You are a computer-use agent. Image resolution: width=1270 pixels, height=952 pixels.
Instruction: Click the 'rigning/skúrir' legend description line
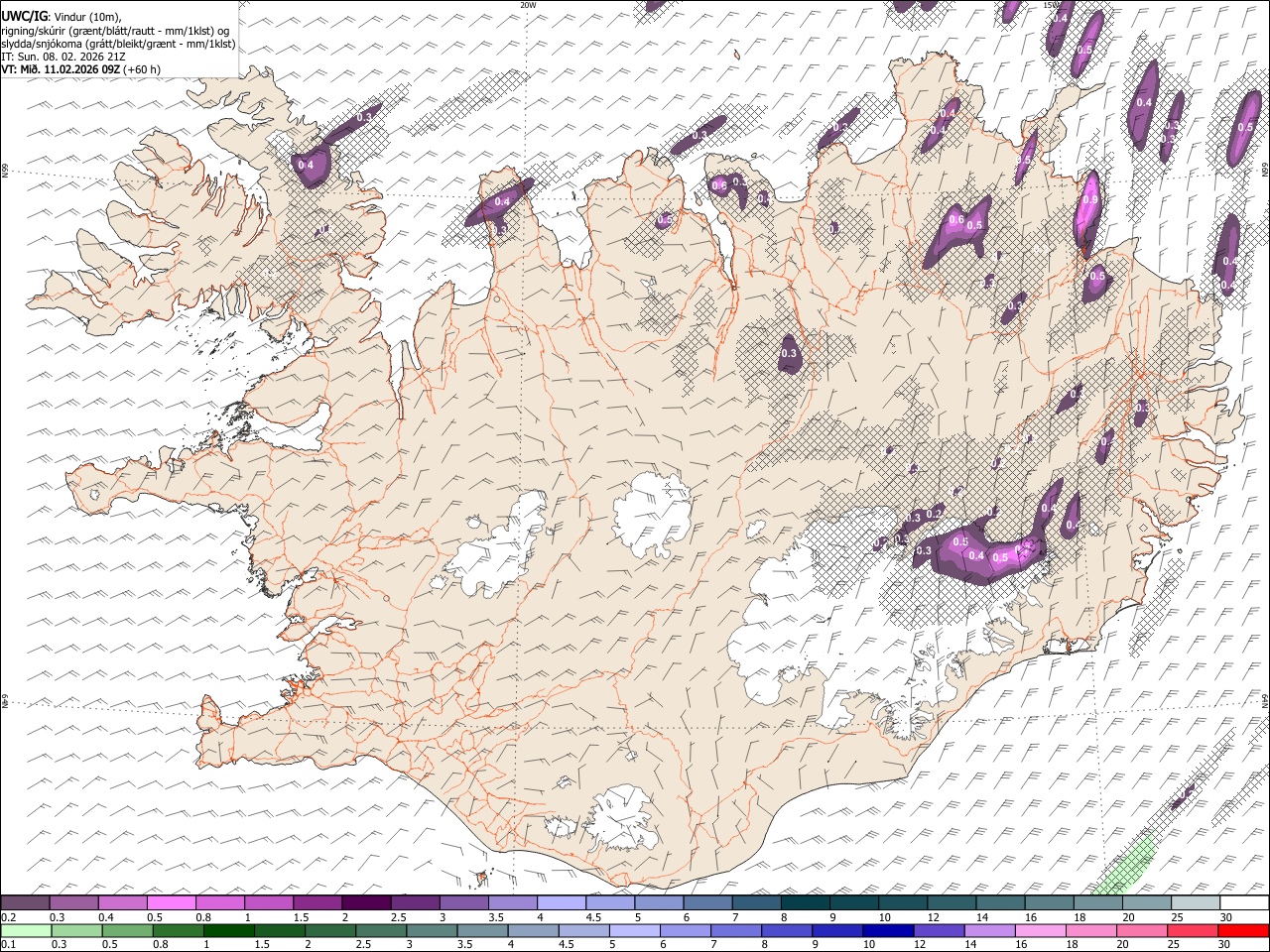(x=114, y=30)
